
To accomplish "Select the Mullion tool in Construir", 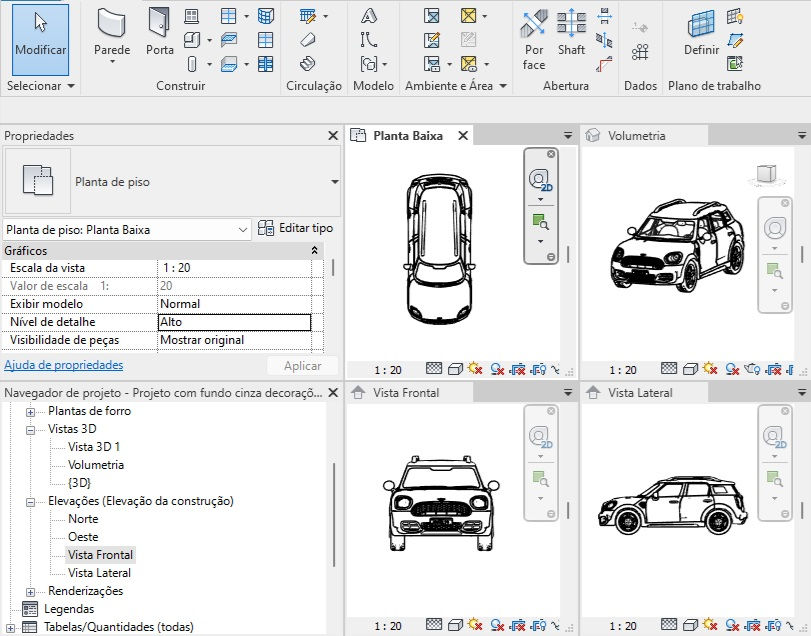I will pyautogui.click(x=265, y=64).
